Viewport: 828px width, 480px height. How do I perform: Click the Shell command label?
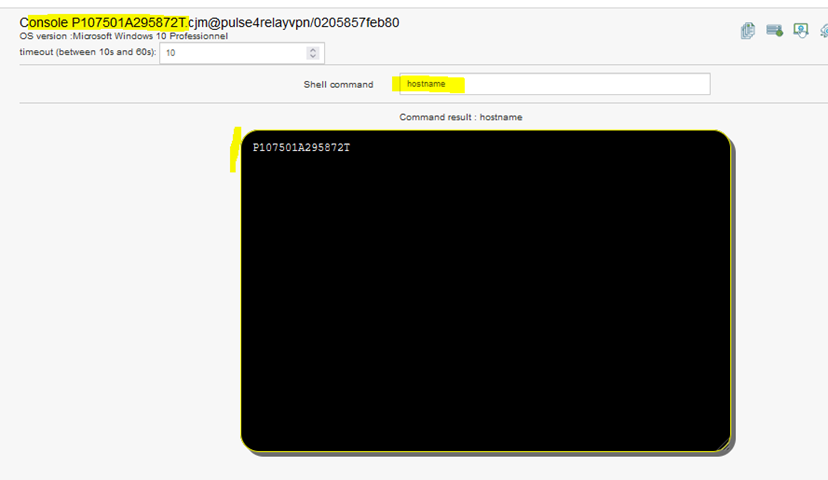coord(338,85)
